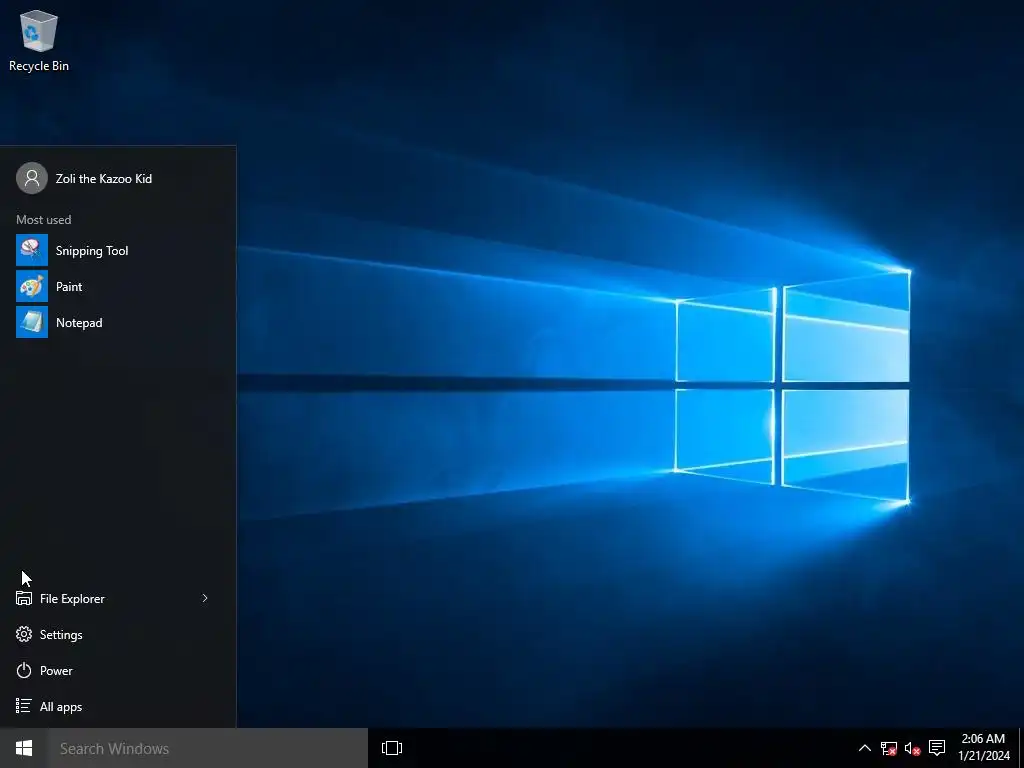
Task: Open Action Center notifications icon
Action: 937,748
